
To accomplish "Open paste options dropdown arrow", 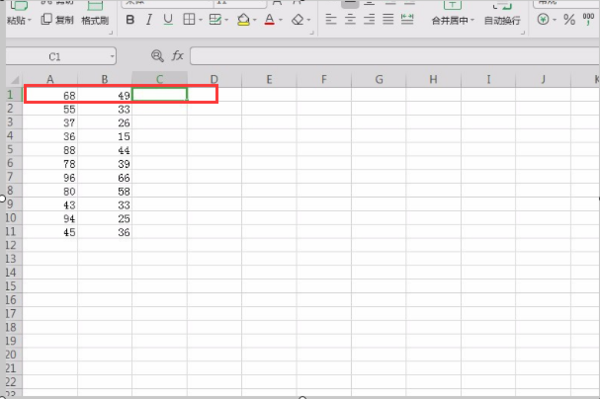I will (29, 20).
